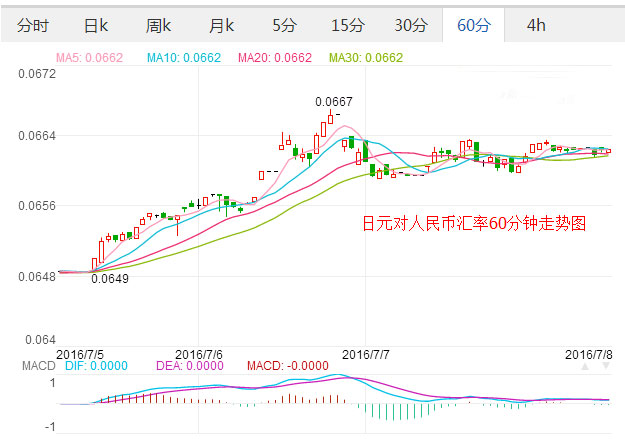Click the MACD scale label 1
Image resolution: width=625 pixels, height=439 pixels.
[52, 384]
